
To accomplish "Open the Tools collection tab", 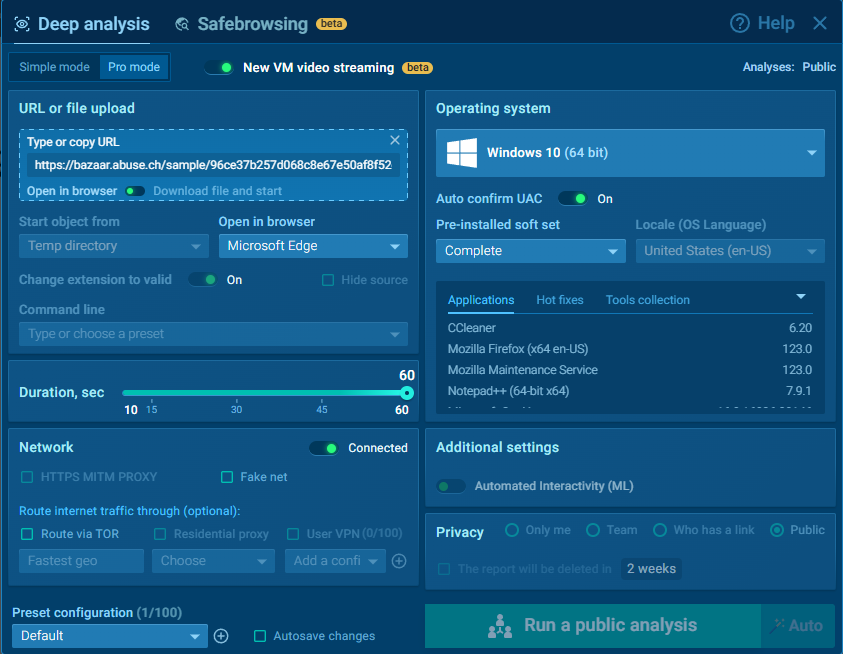I will [647, 300].
